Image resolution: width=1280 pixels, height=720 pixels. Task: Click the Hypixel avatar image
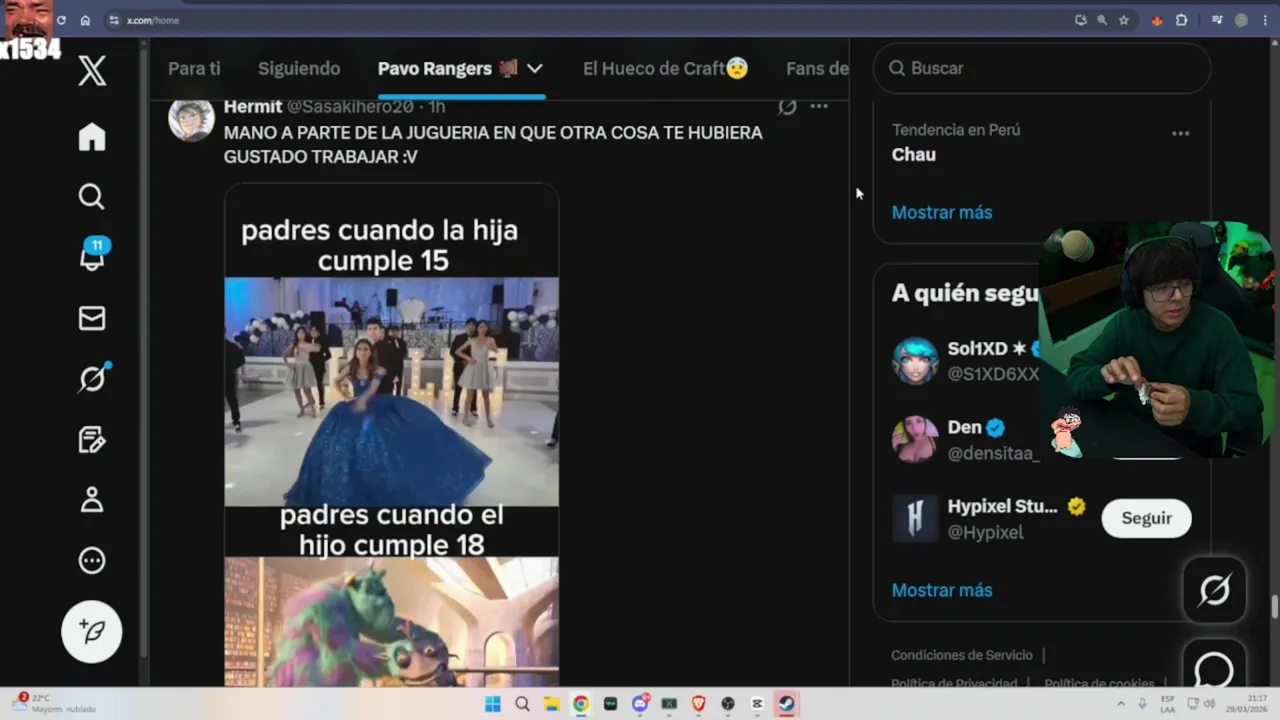point(915,518)
